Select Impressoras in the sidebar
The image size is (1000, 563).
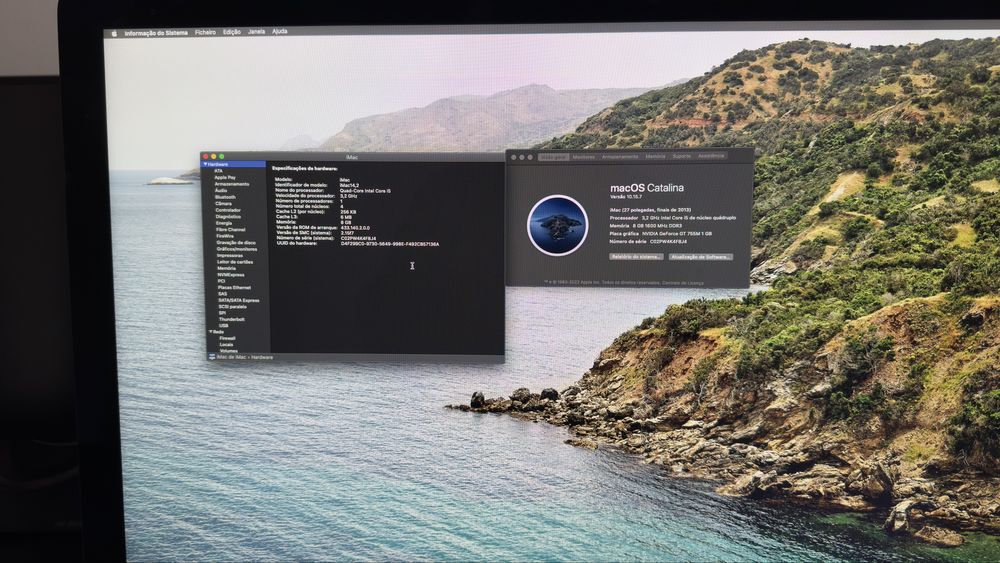(230, 255)
